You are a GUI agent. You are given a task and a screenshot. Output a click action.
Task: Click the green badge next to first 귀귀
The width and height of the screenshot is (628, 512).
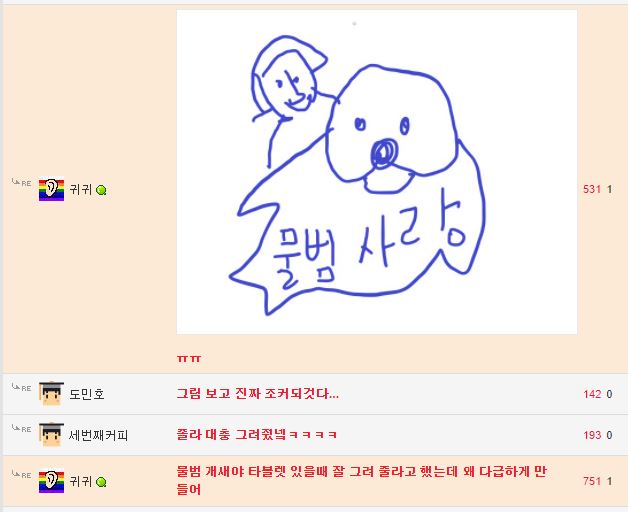pos(101,190)
